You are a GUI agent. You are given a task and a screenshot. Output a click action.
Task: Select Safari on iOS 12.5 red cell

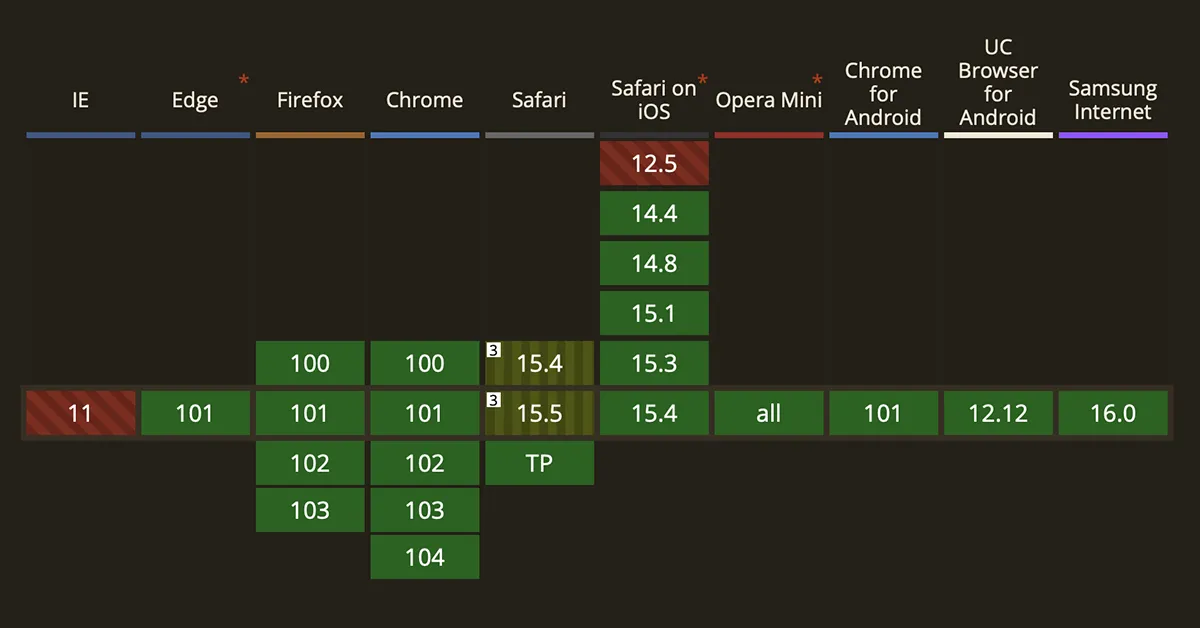point(654,163)
